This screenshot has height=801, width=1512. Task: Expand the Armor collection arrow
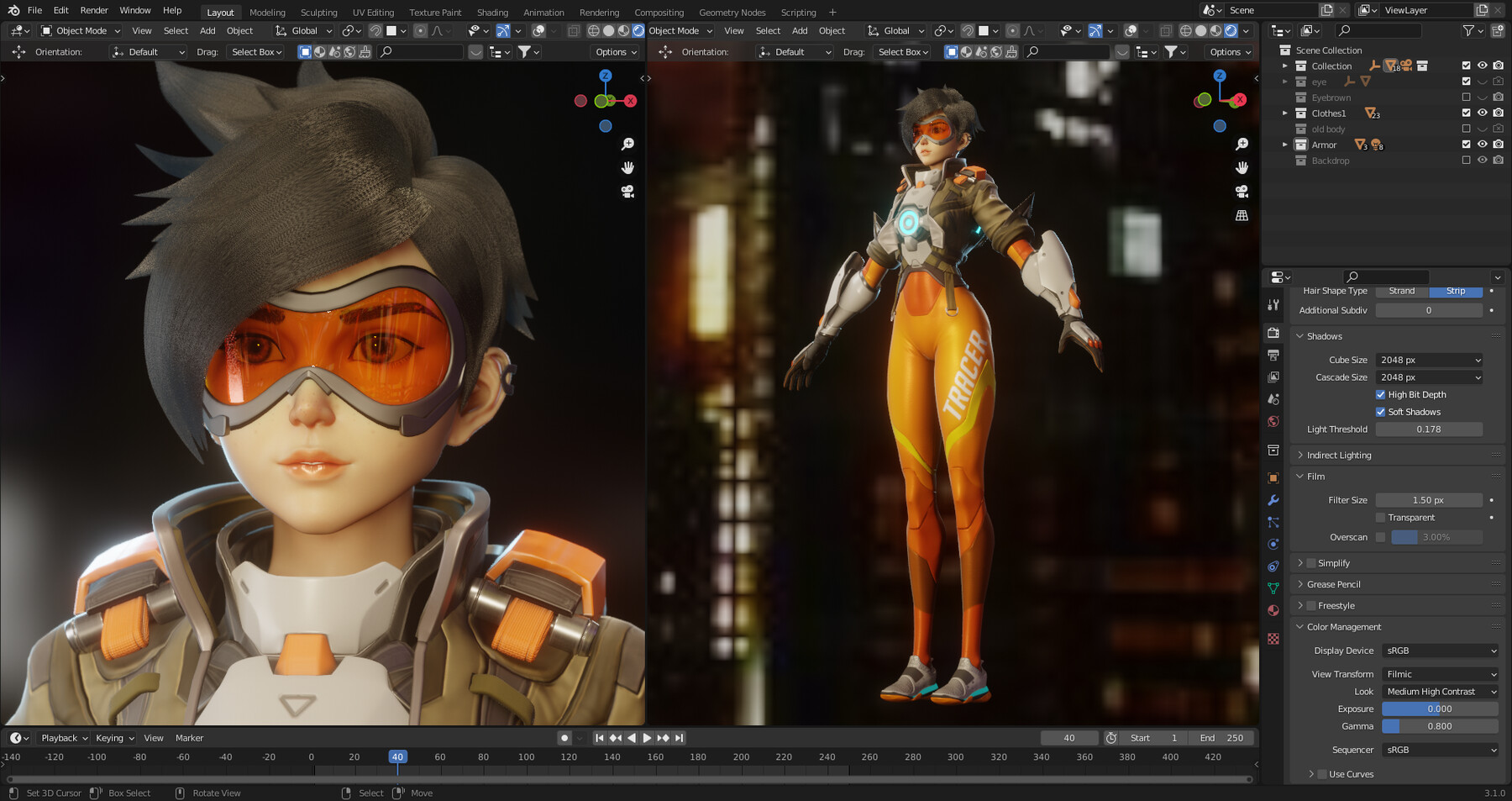(x=1284, y=145)
